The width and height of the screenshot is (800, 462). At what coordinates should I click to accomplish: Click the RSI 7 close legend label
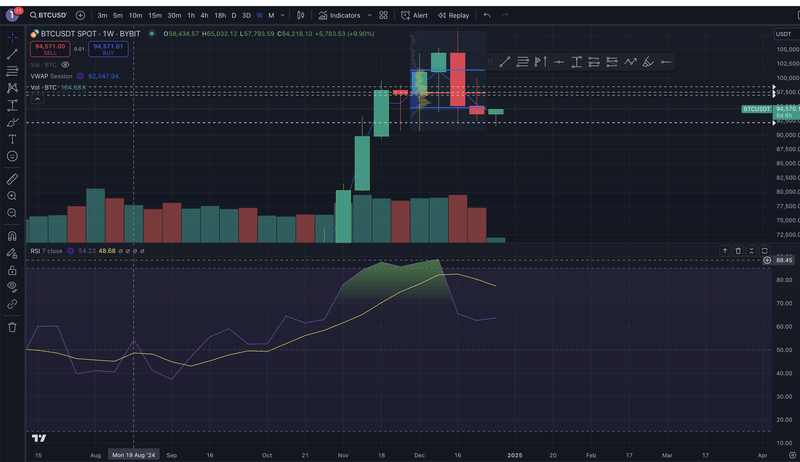46,251
